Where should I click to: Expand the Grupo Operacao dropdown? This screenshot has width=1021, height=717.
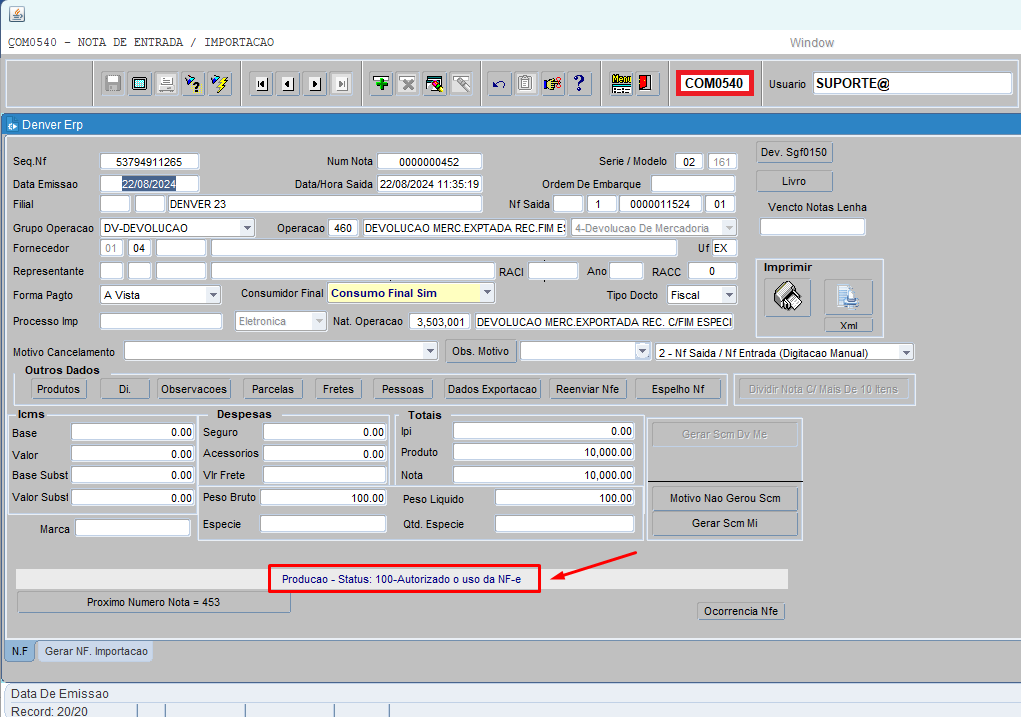click(x=247, y=228)
